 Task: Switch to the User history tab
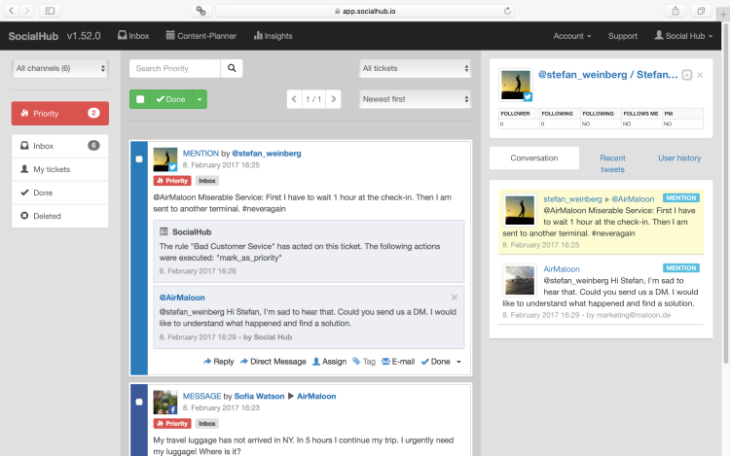[x=679, y=158]
